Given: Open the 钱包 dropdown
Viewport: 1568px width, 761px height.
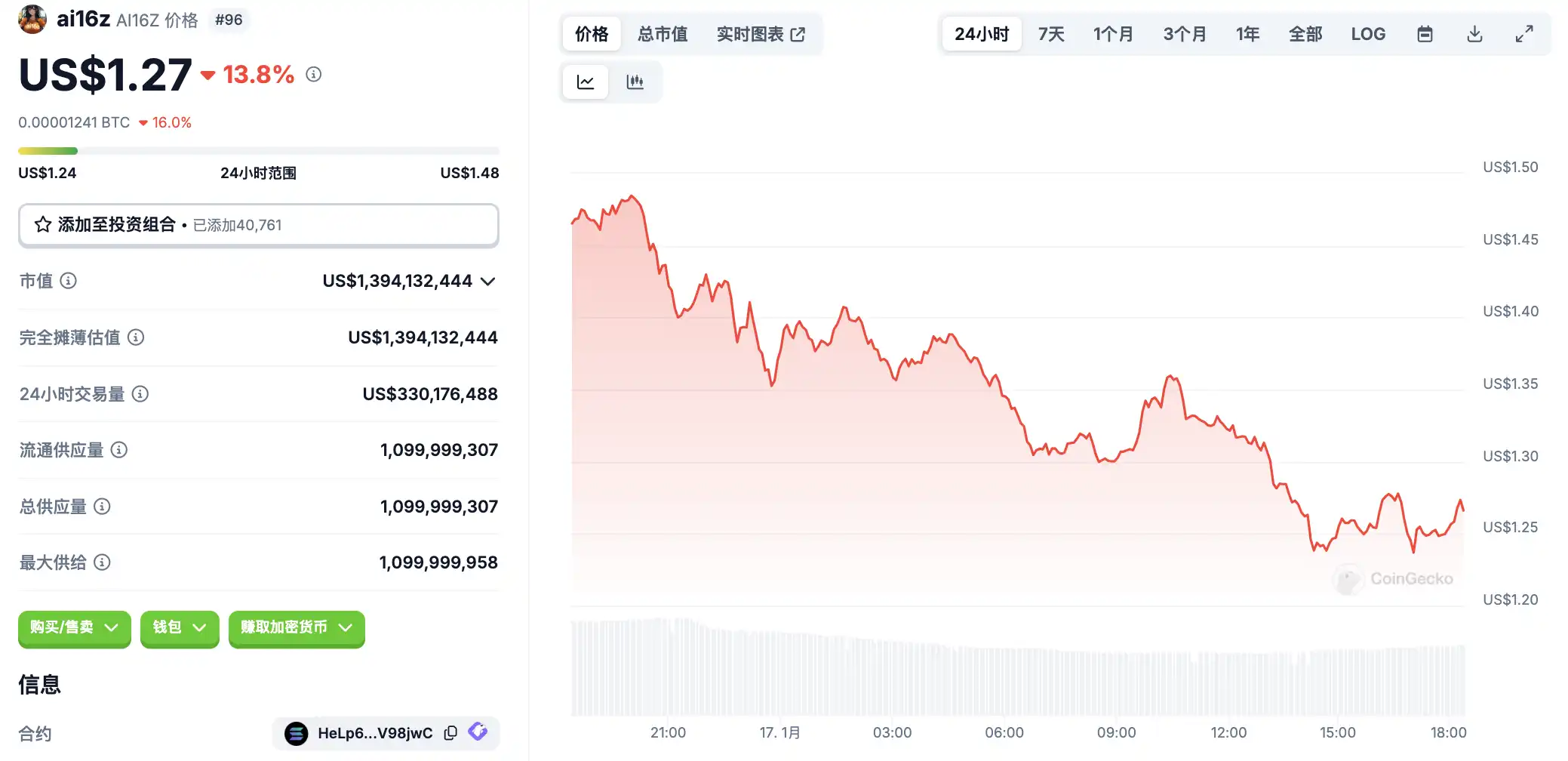Looking at the screenshot, I should [180, 627].
